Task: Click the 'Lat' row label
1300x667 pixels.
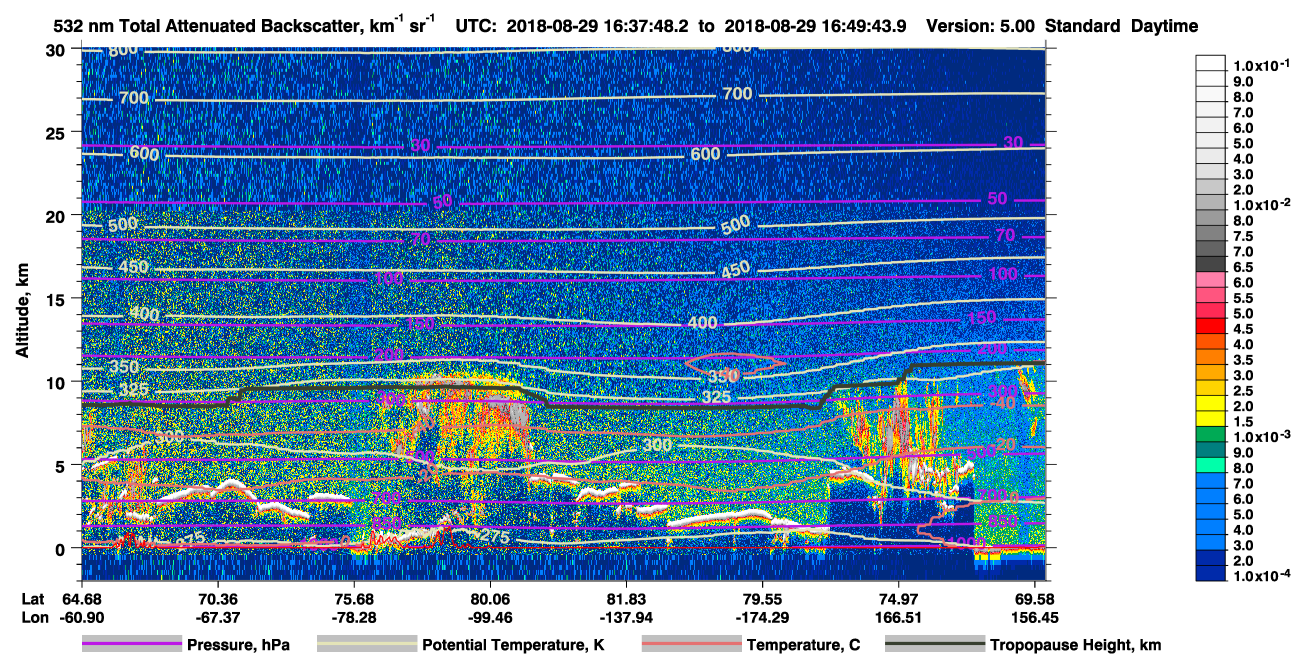Action: click(33, 598)
